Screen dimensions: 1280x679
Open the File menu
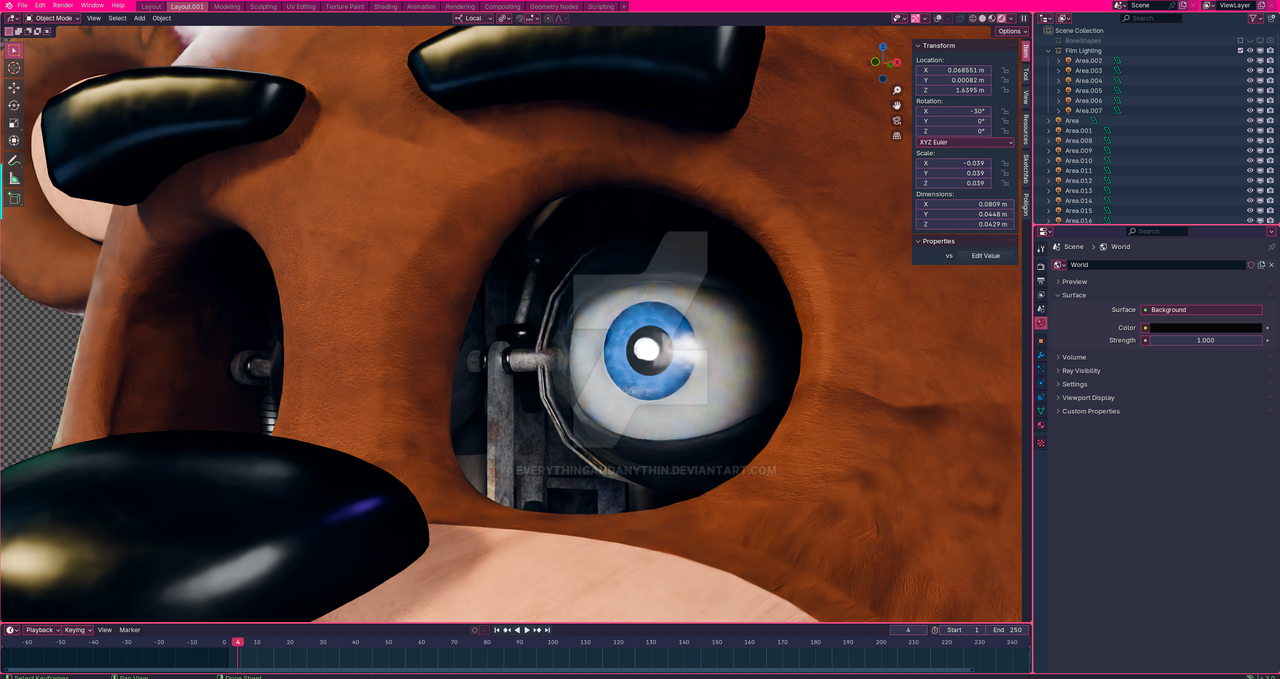click(22, 6)
